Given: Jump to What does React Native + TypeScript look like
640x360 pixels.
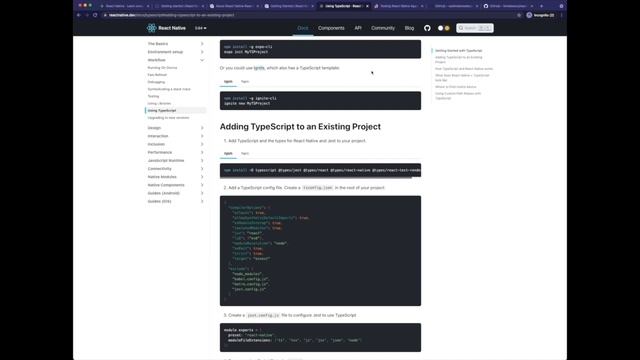Looking at the screenshot, I should pyautogui.click(x=462, y=78).
